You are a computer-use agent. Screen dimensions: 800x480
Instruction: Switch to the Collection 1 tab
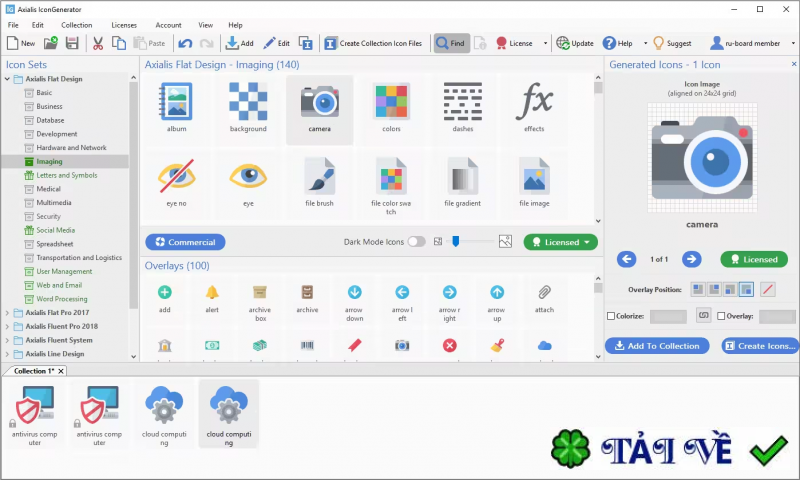pos(33,371)
